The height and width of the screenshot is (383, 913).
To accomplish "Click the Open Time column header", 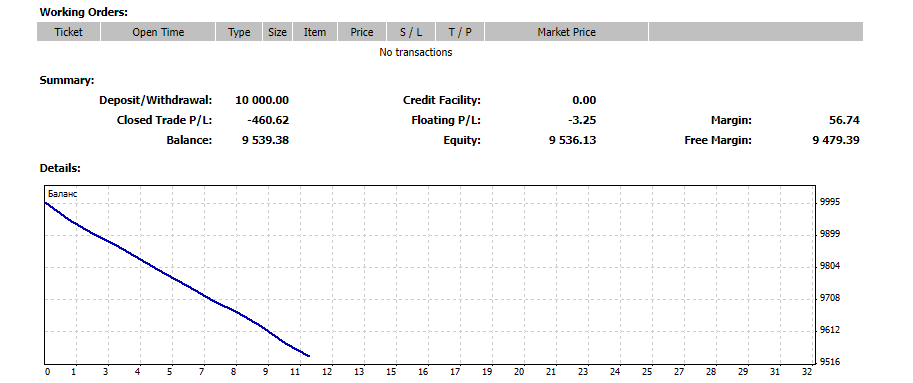I will [x=158, y=32].
